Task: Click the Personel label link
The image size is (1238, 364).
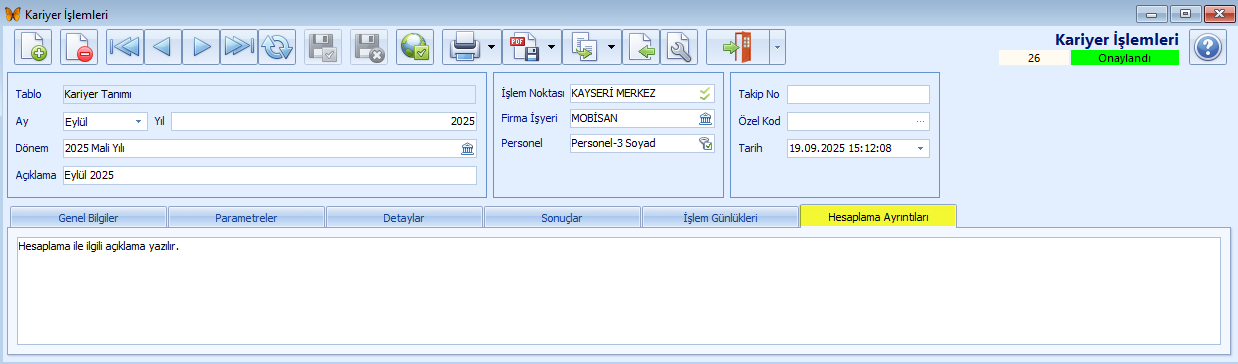Action: (x=521, y=143)
